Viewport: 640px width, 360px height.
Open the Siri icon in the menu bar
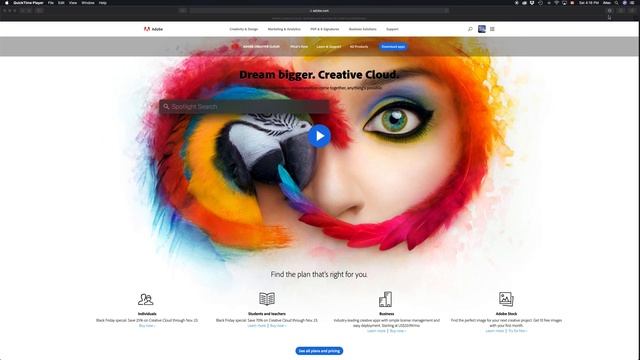click(625, 3)
